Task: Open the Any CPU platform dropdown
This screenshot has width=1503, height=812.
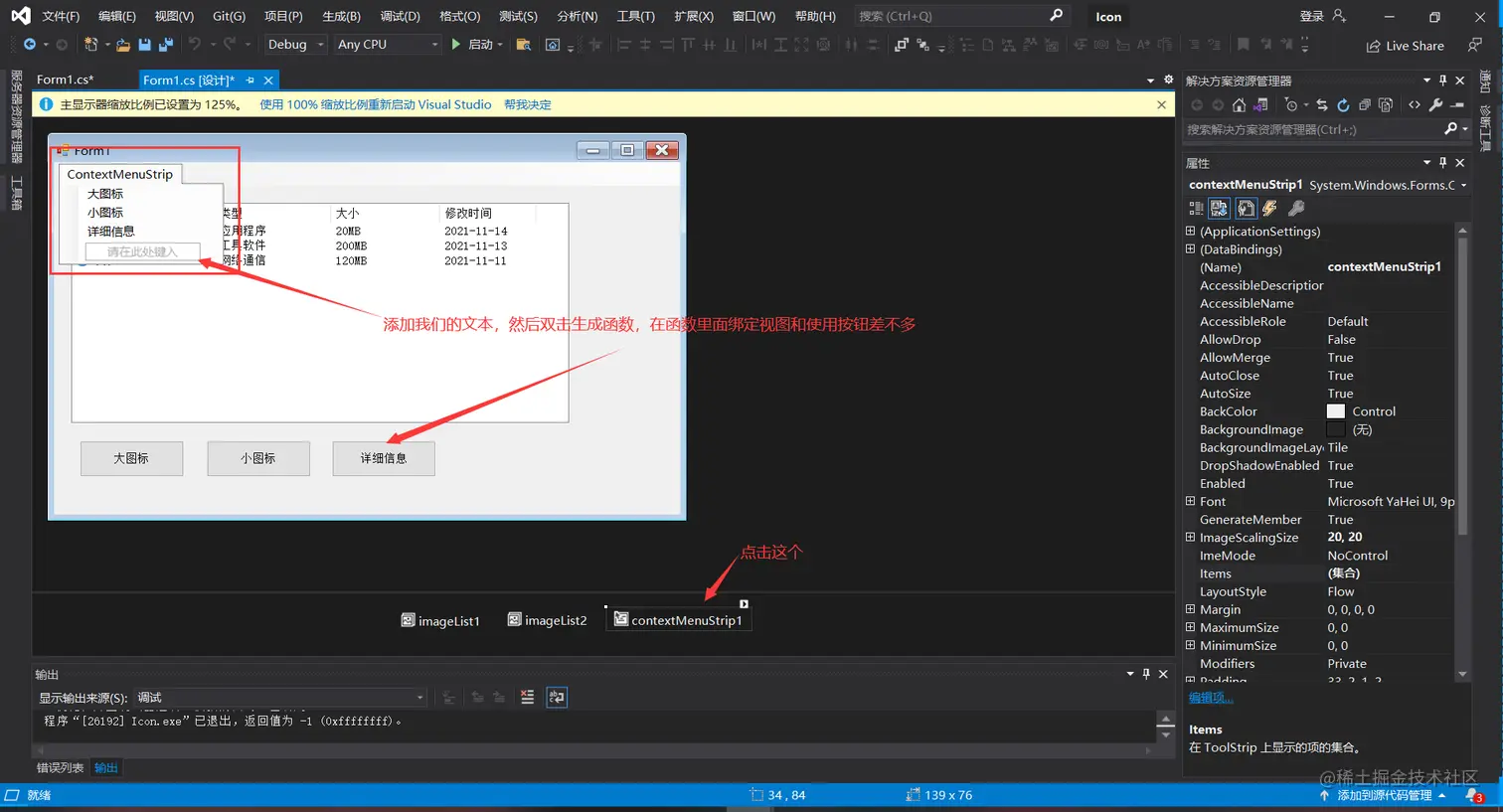Action: tap(388, 45)
